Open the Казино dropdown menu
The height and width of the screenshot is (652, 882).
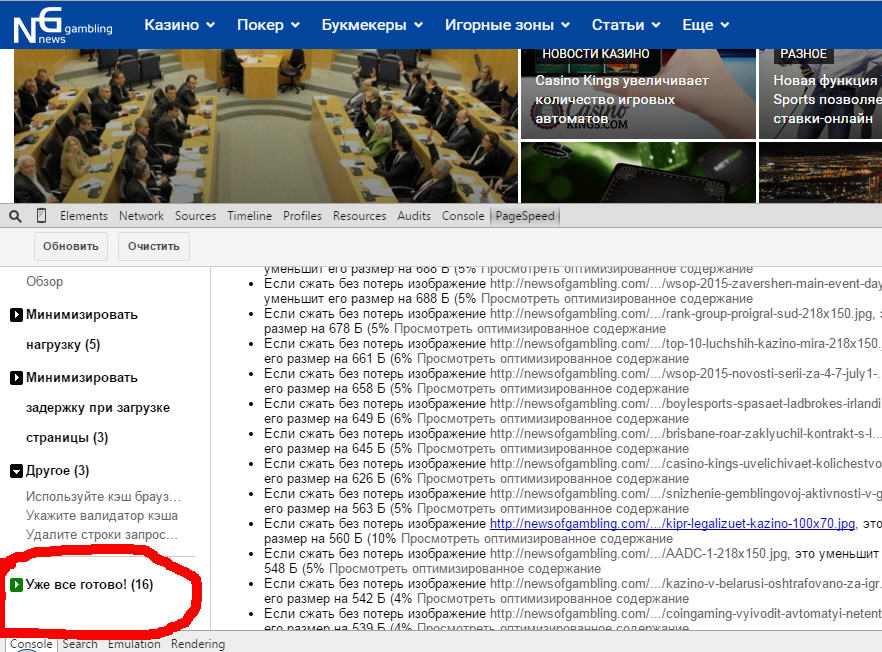pos(179,25)
